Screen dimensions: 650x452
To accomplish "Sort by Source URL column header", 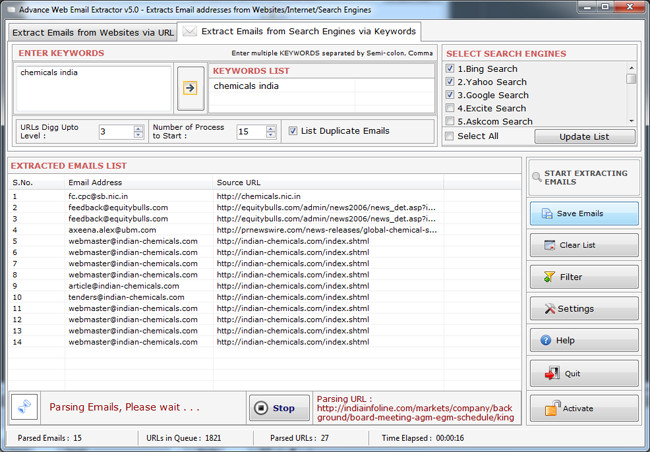I will click(x=328, y=182).
